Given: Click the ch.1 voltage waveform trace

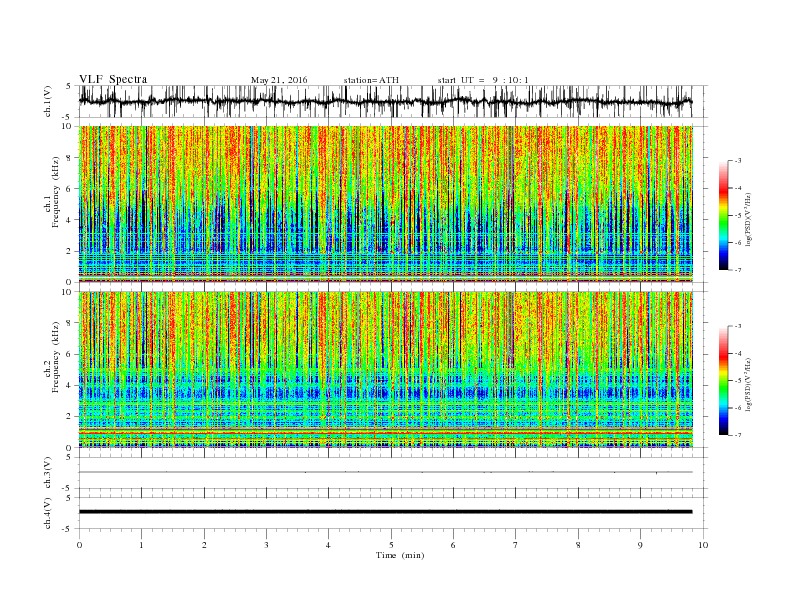Looking at the screenshot, I should (385, 101).
